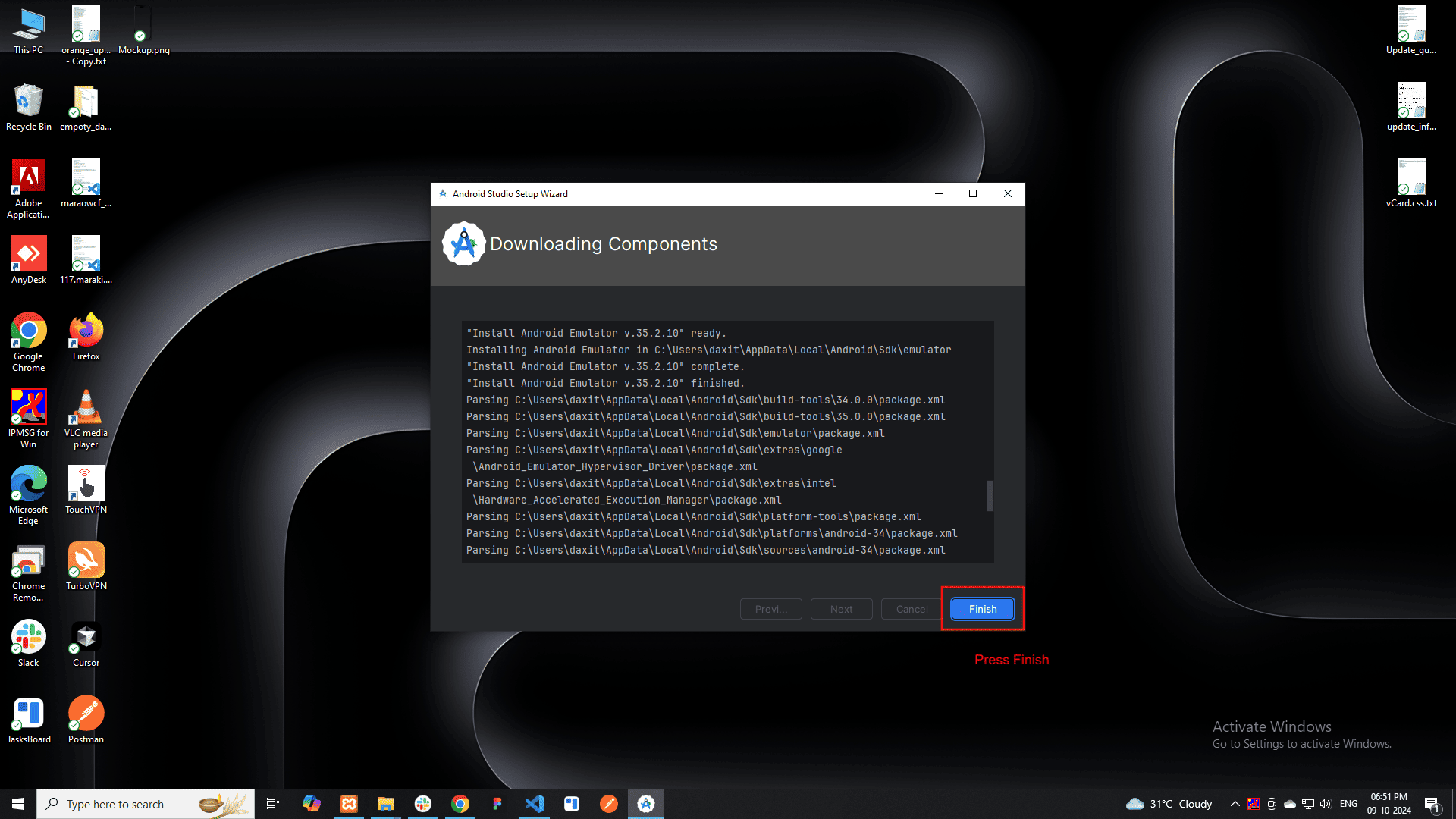Image resolution: width=1456 pixels, height=819 pixels.
Task: Open Figma from taskbar
Action: coord(497,804)
